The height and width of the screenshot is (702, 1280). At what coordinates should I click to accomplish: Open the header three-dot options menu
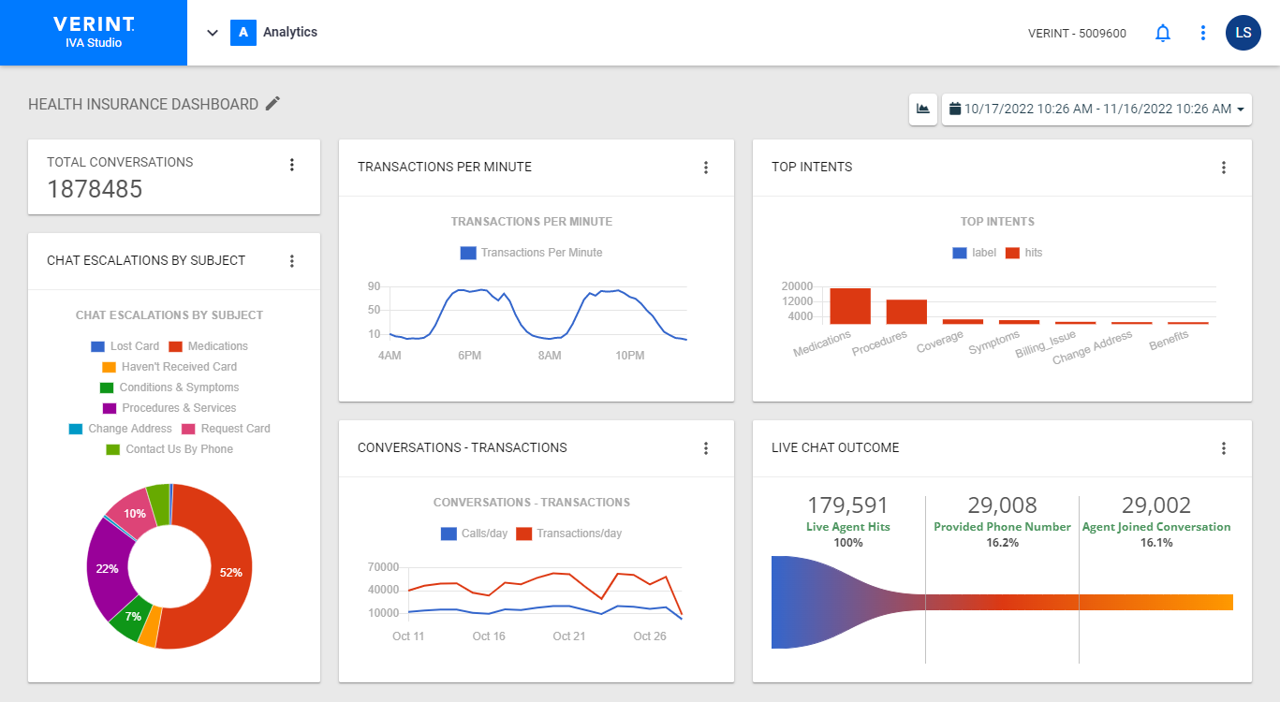coord(1203,33)
